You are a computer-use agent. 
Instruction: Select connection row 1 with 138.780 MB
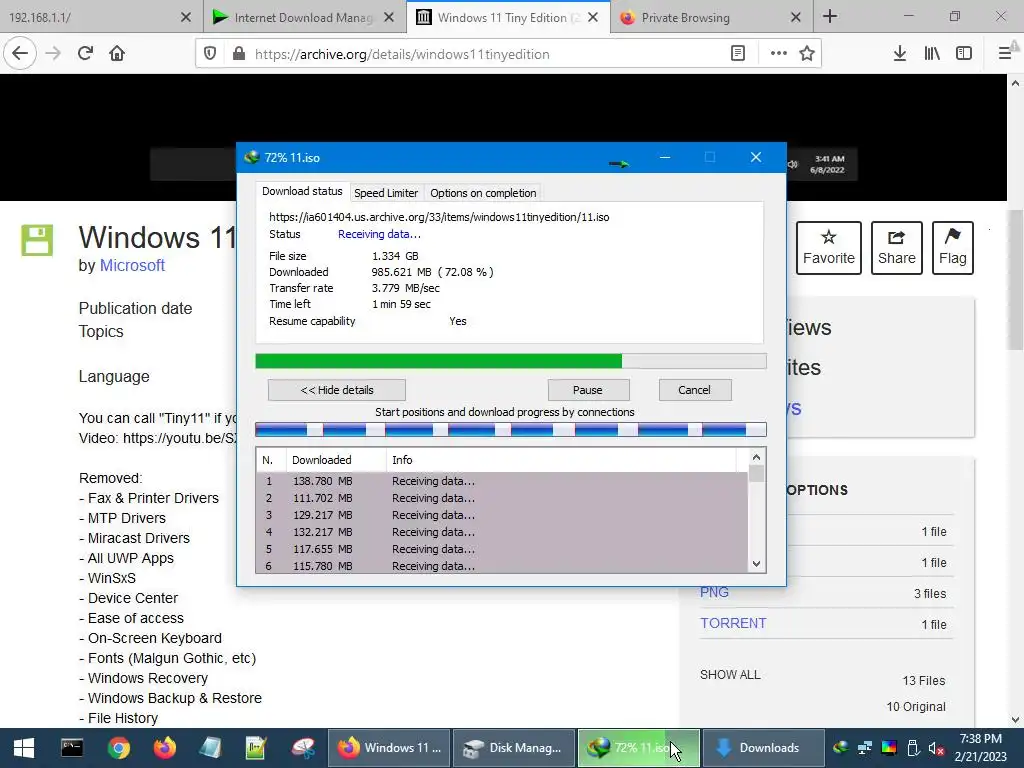pos(502,481)
